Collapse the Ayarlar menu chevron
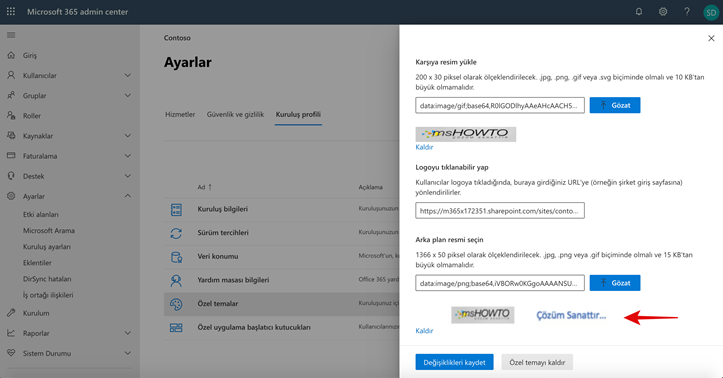Screen dimensions: 723x378 point(128,196)
